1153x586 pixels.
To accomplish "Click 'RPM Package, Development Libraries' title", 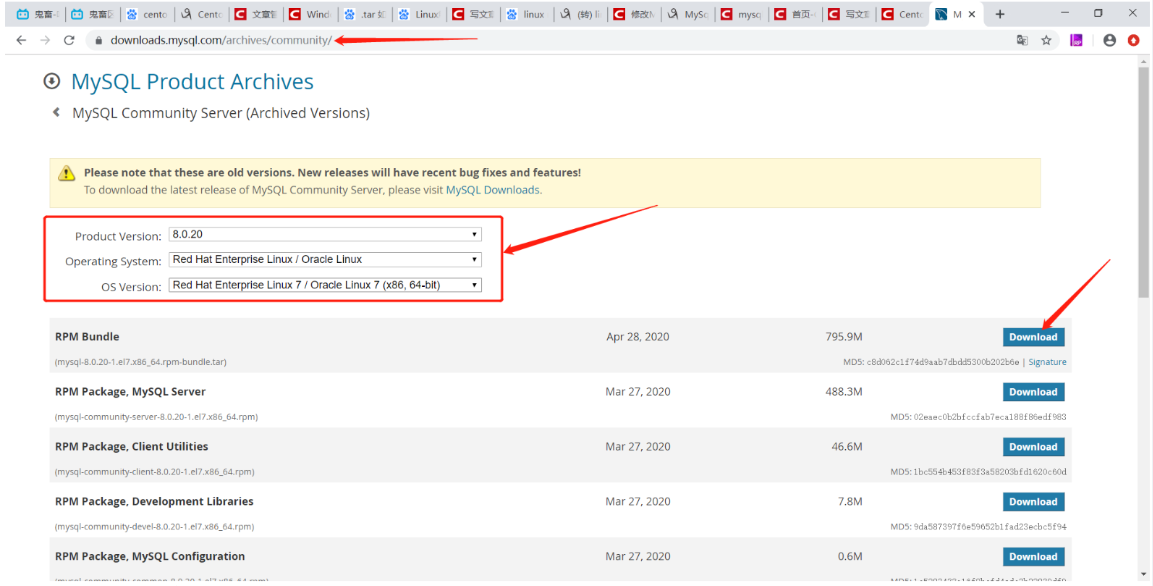I will [x=154, y=501].
